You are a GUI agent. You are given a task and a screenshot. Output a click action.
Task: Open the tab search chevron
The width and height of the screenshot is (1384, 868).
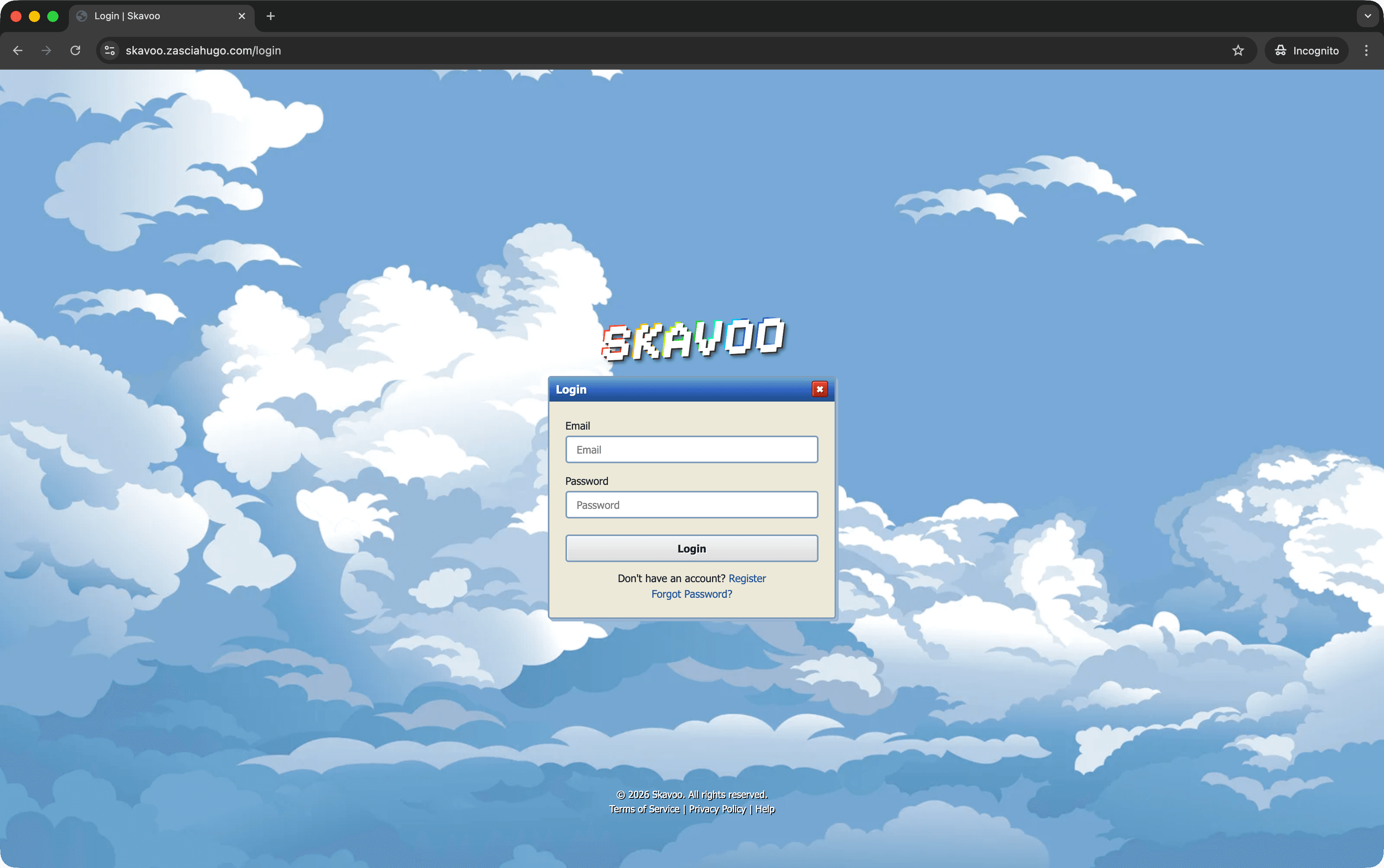pos(1368,16)
